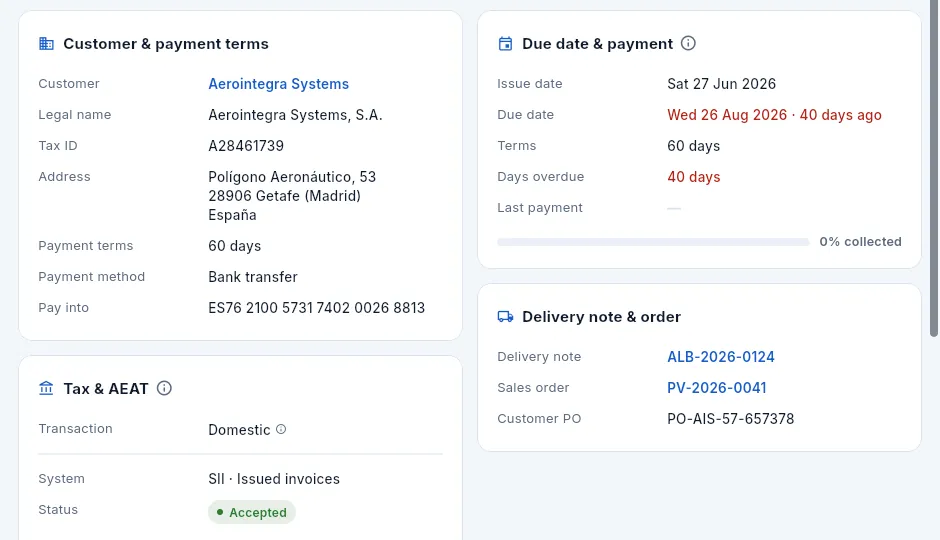This screenshot has height=540, width=940.
Task: Click the Terms value 60 days
Action: click(694, 146)
